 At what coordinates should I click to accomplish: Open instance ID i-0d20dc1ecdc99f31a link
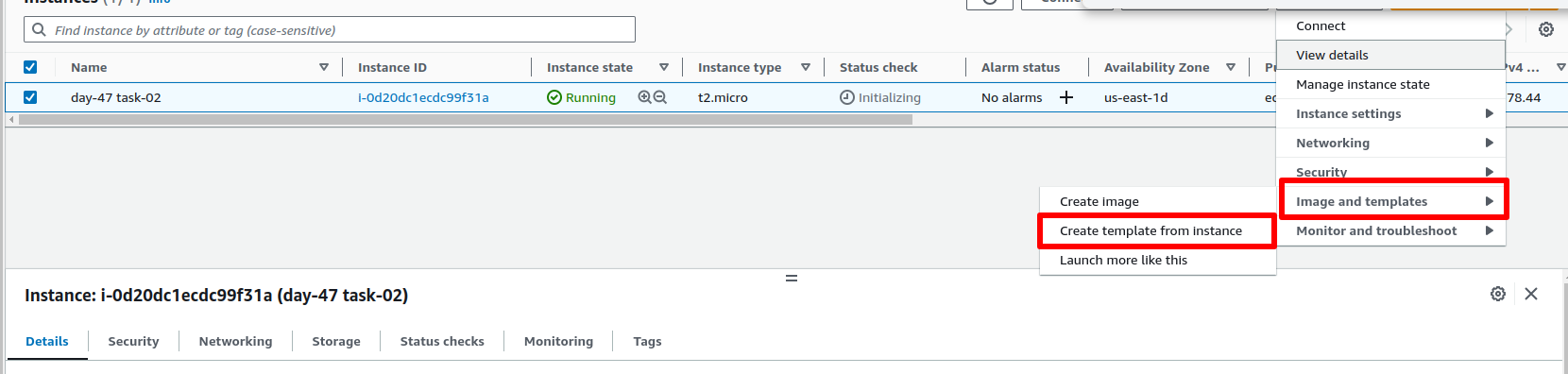coord(423,97)
